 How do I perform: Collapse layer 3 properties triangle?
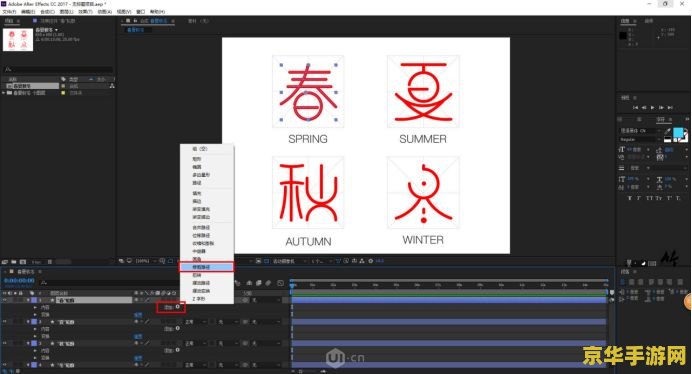(x=28, y=344)
